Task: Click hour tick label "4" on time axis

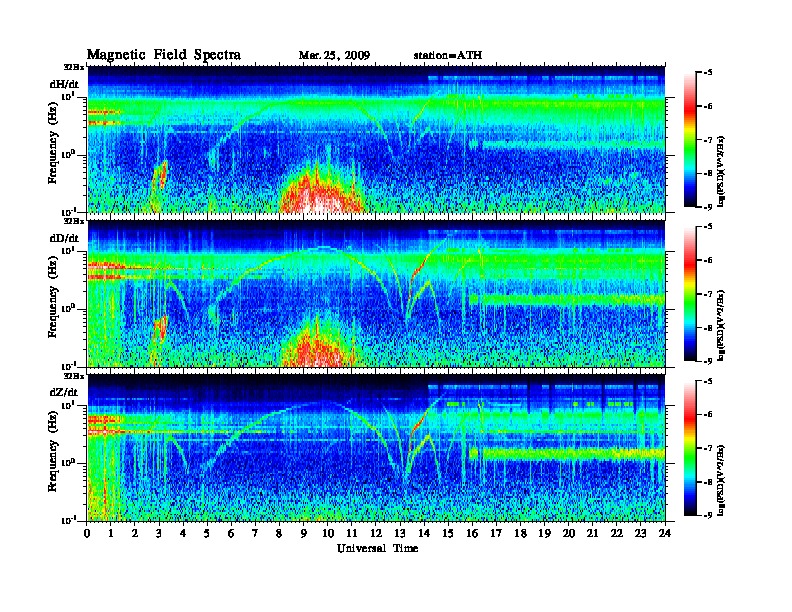Action: coord(183,534)
